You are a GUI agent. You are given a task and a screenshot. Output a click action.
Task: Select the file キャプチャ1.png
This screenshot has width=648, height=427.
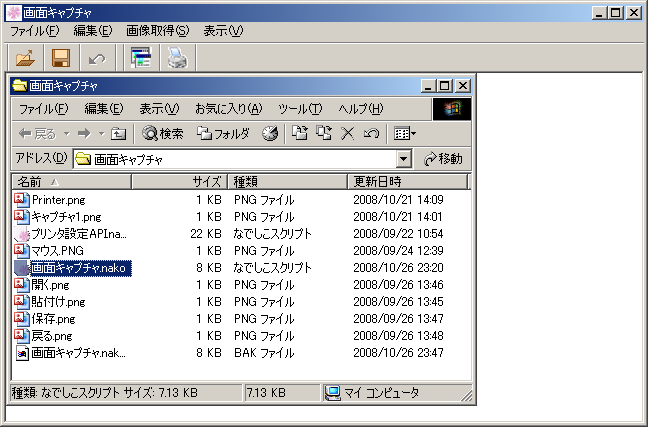pyautogui.click(x=67, y=217)
